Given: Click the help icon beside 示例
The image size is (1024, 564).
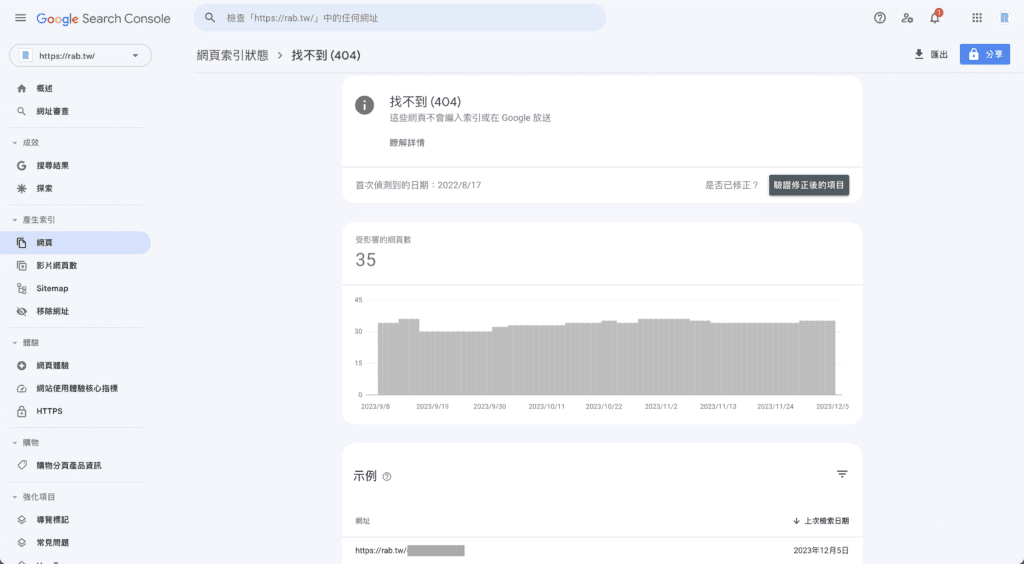Looking at the screenshot, I should (x=387, y=477).
